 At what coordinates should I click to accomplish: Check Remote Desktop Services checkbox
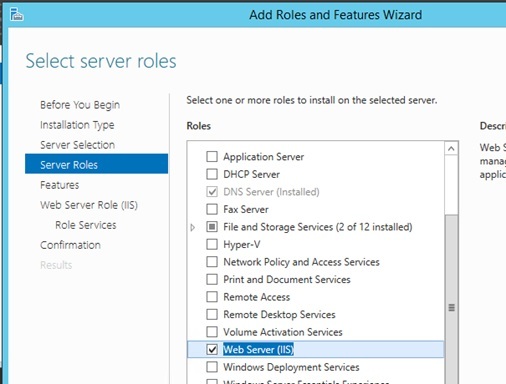point(212,314)
